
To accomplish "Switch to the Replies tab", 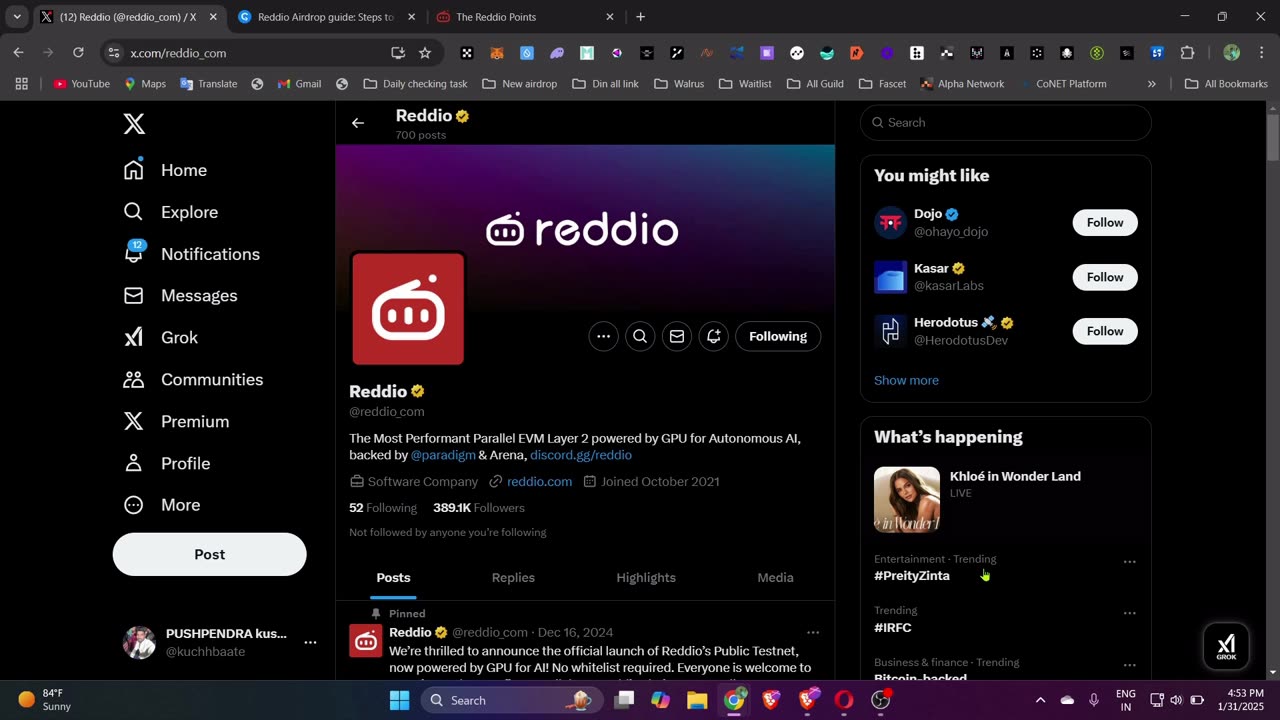I will (513, 578).
